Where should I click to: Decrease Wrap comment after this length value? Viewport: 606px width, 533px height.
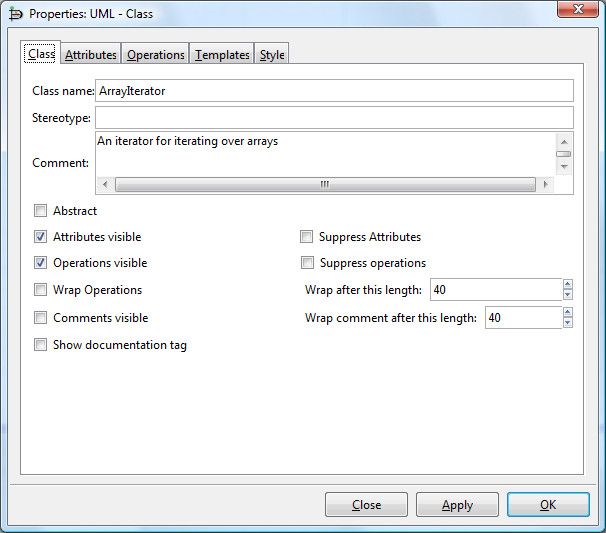pyautogui.click(x=567, y=322)
